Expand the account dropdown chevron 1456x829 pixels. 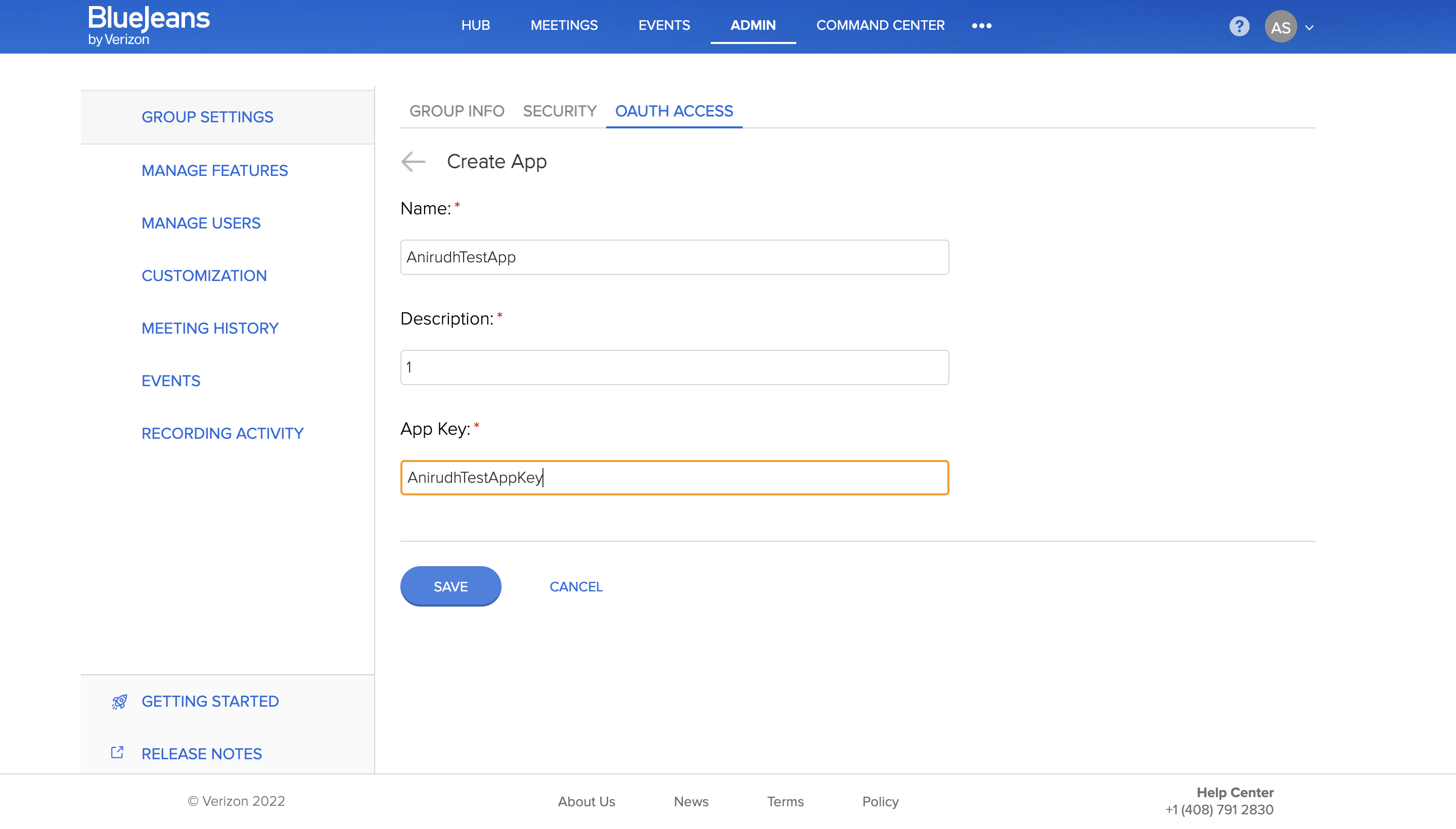point(1309,27)
